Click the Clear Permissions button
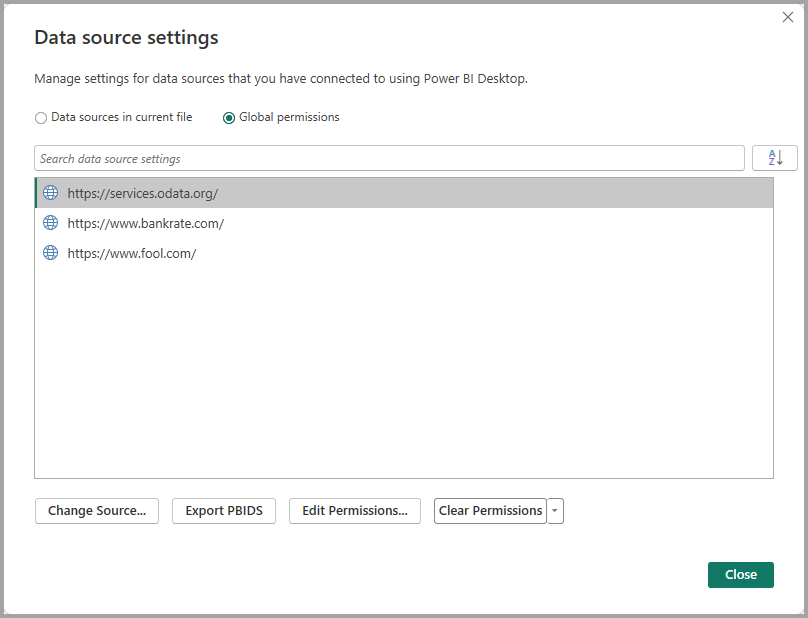808x618 pixels. tap(490, 510)
